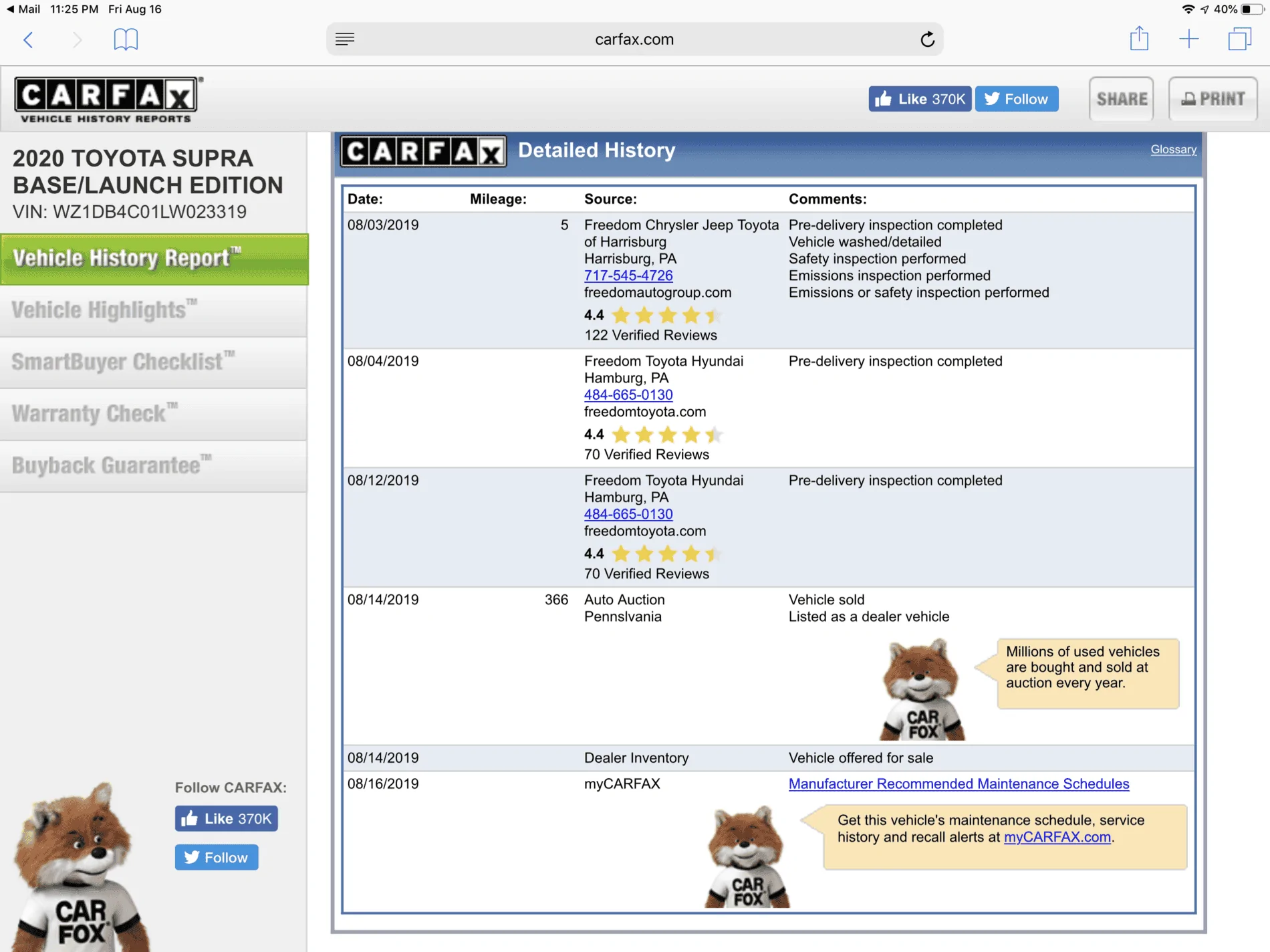Click the freedomautogroup.com text

pyautogui.click(x=658, y=292)
